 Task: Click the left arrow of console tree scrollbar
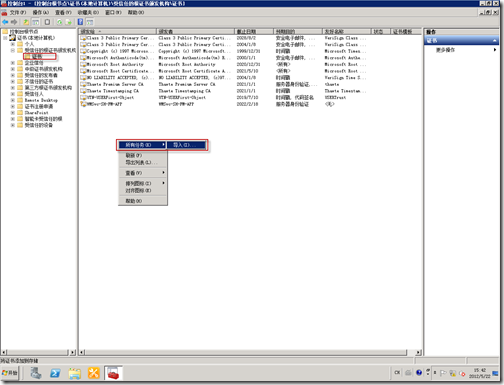(4, 352)
